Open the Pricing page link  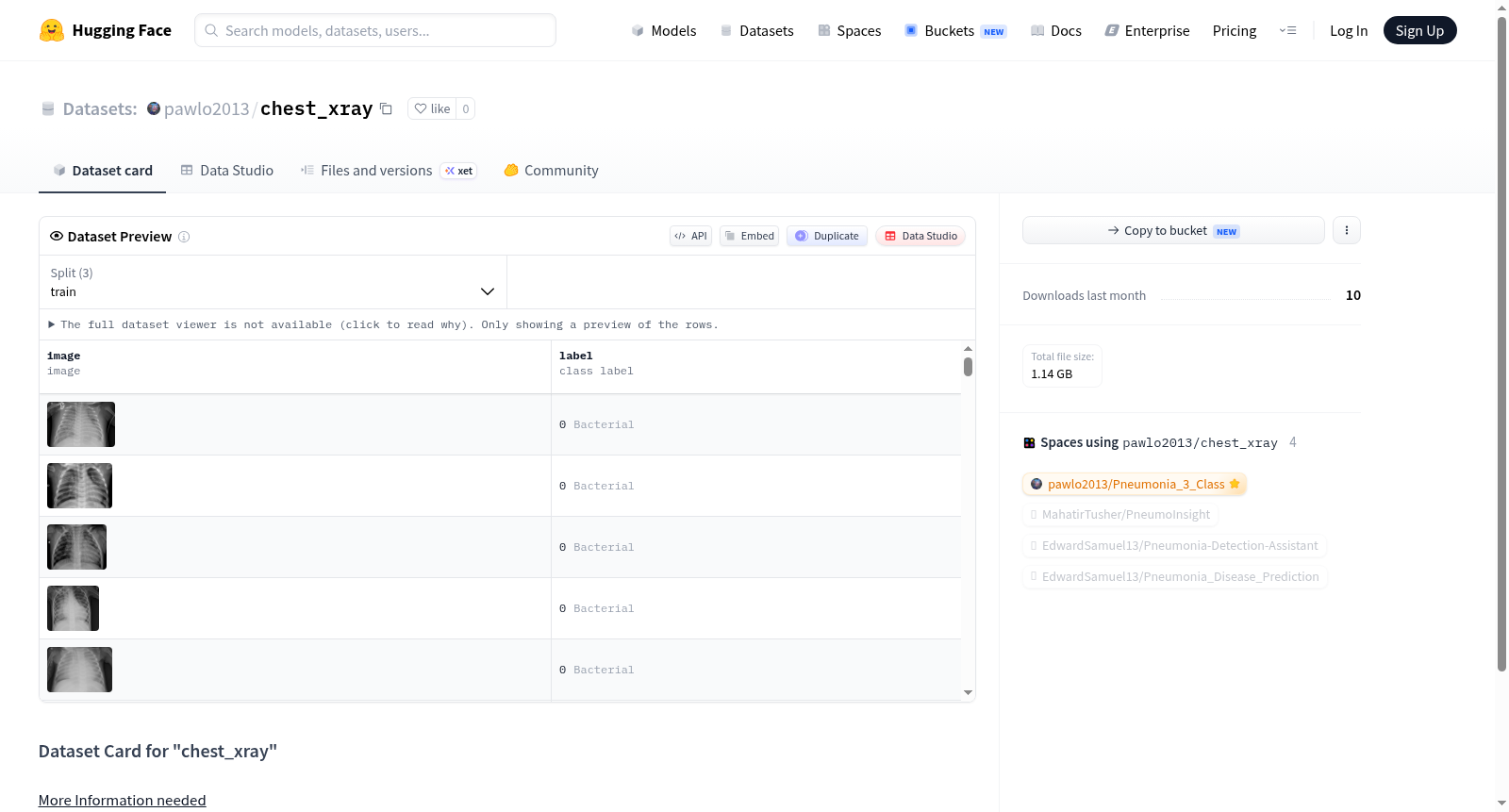click(1235, 30)
